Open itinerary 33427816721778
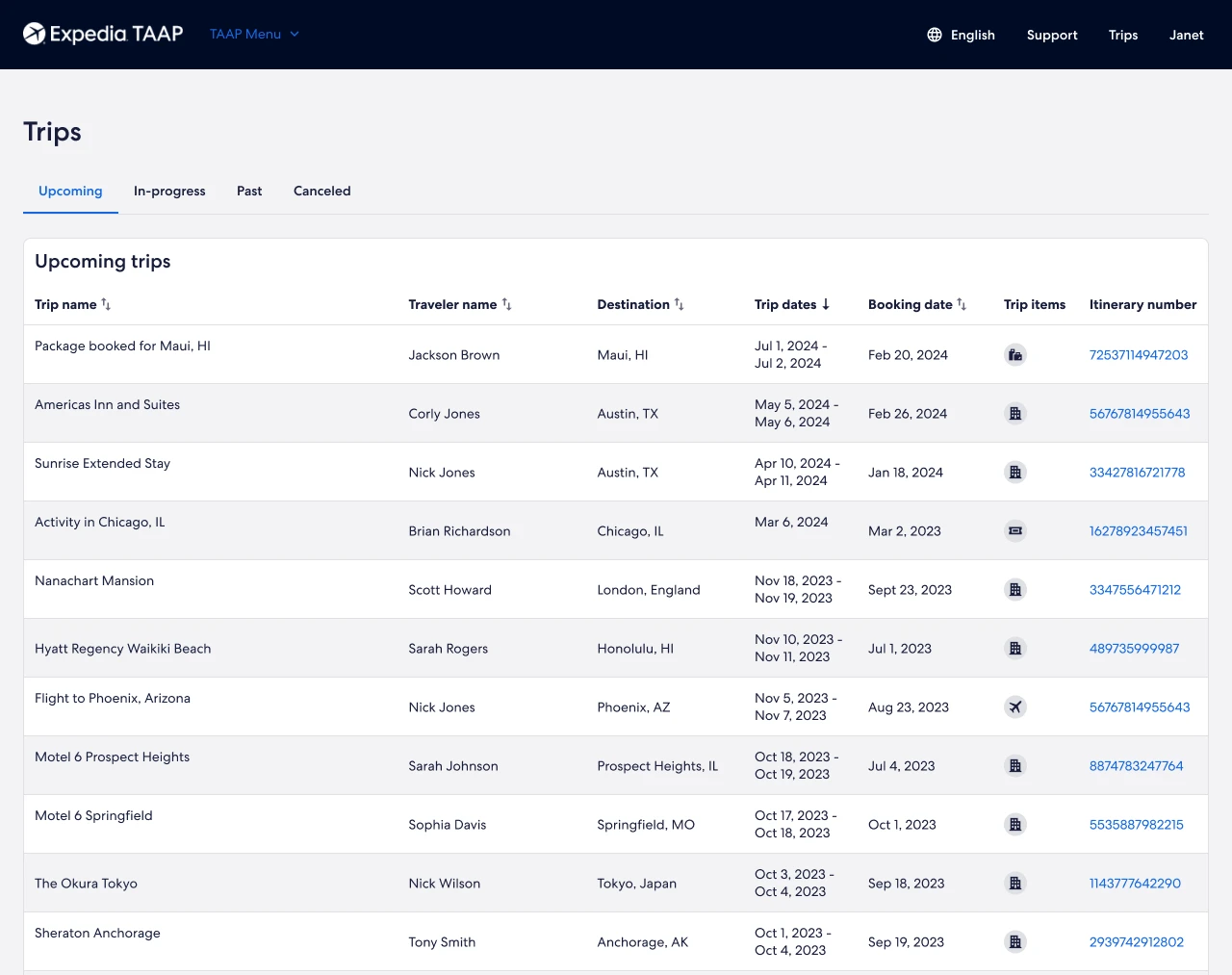 click(1138, 473)
